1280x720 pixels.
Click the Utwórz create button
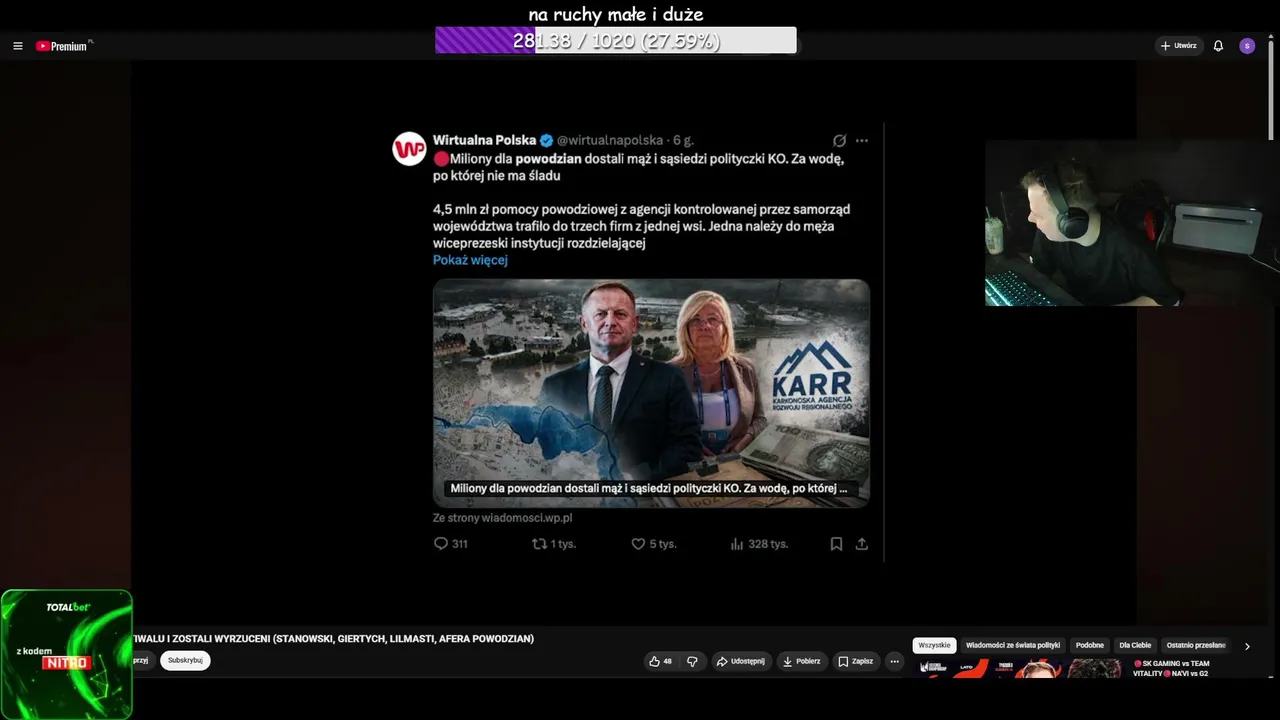(1179, 46)
